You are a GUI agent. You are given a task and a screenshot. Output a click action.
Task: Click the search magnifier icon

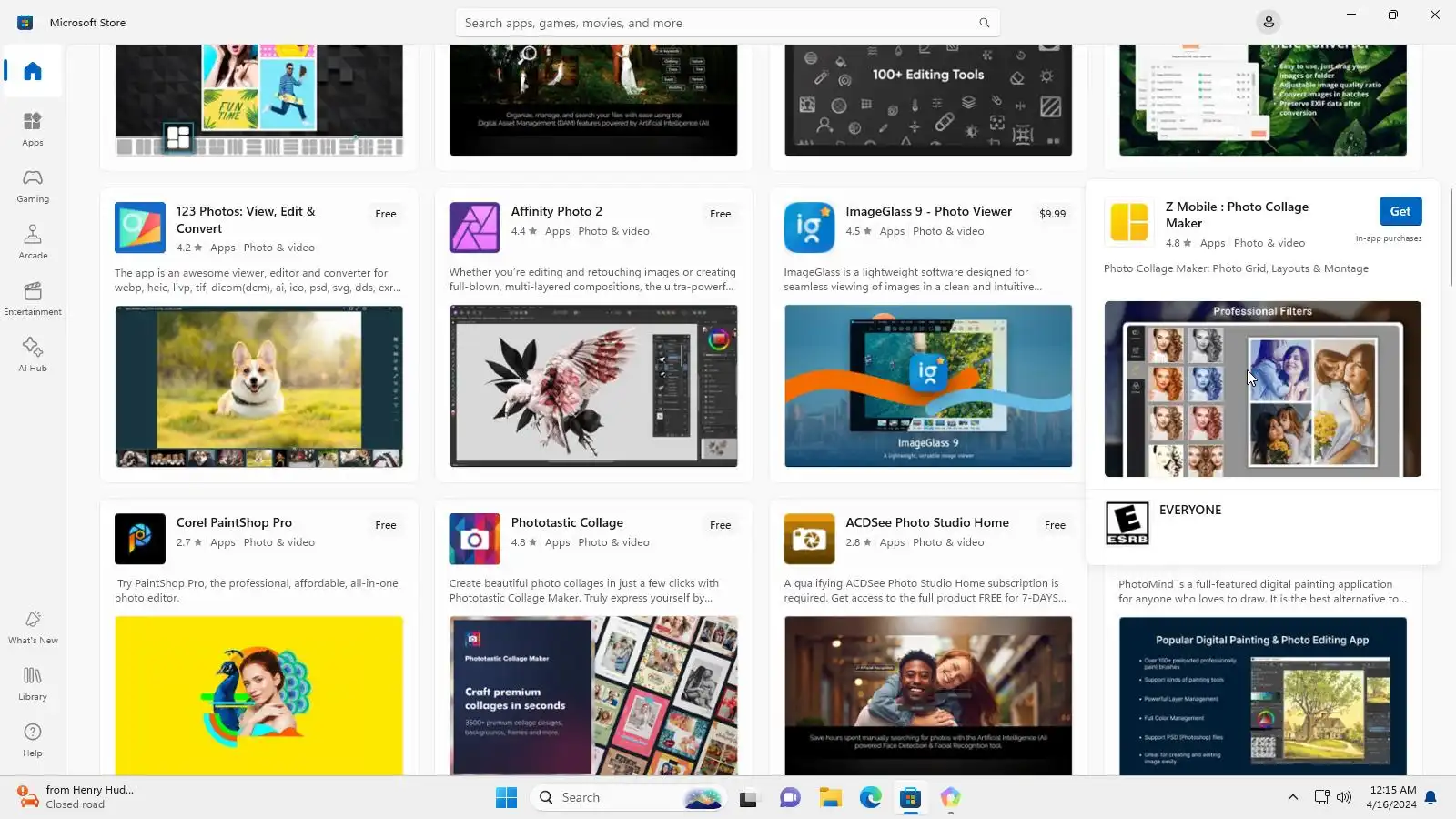[x=984, y=23]
